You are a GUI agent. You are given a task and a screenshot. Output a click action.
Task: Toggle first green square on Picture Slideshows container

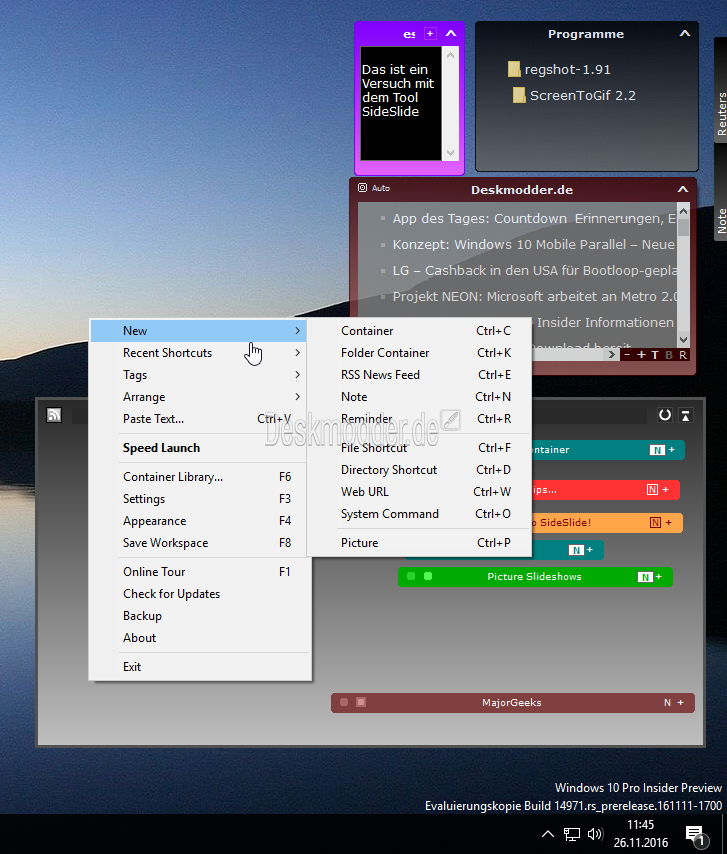point(411,576)
